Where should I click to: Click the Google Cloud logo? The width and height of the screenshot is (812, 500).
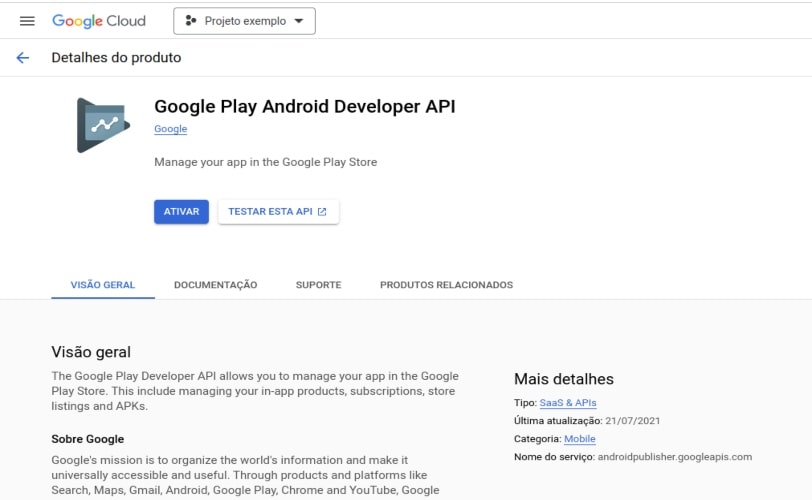point(99,21)
